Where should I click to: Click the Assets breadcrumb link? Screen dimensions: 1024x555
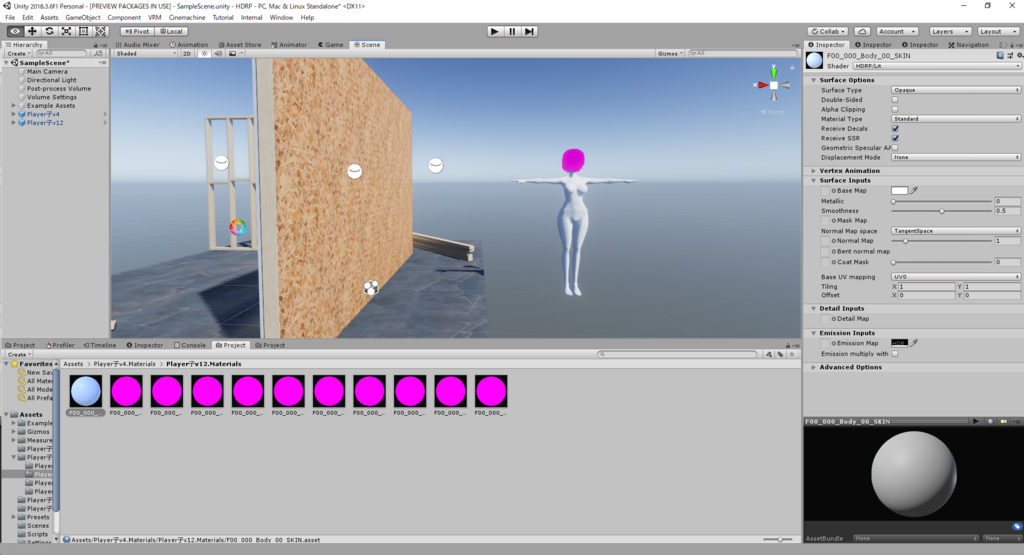click(73, 364)
